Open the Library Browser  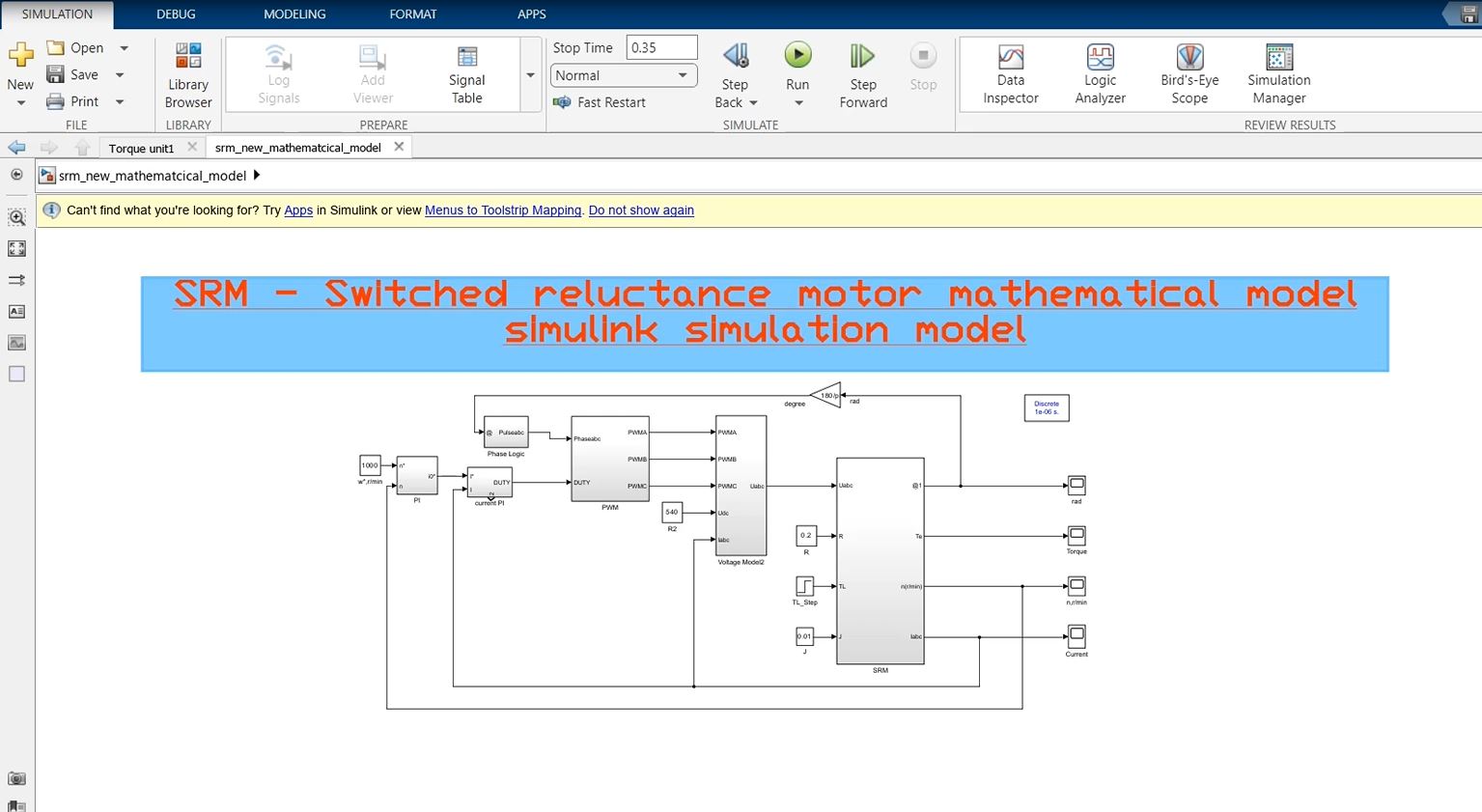(188, 73)
